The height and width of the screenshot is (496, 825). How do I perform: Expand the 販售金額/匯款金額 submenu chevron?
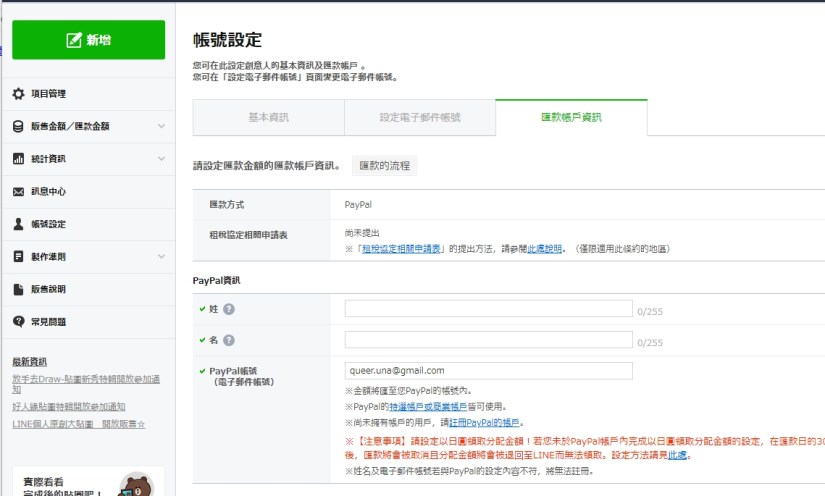[x=161, y=127]
